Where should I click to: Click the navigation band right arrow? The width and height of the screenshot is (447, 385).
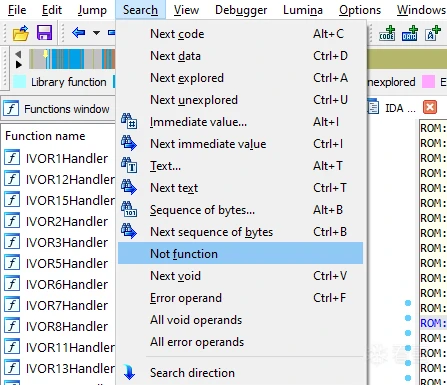[x=19, y=65]
